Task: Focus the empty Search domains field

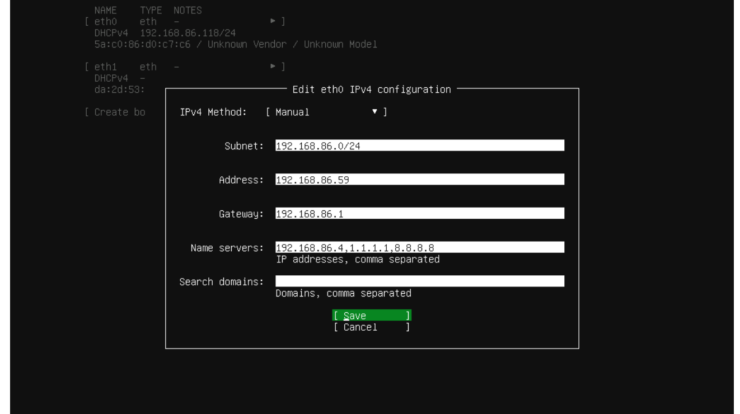Action: 419,281
